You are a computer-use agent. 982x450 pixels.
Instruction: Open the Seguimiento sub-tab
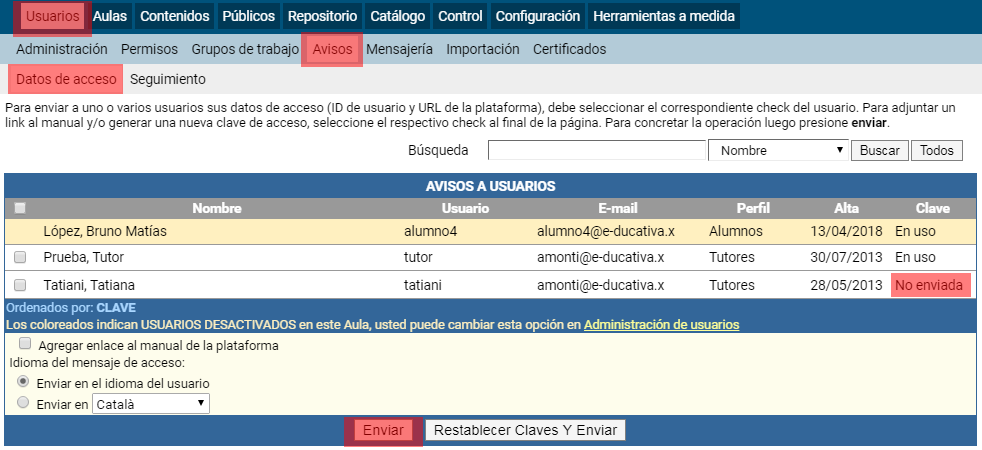tap(168, 79)
